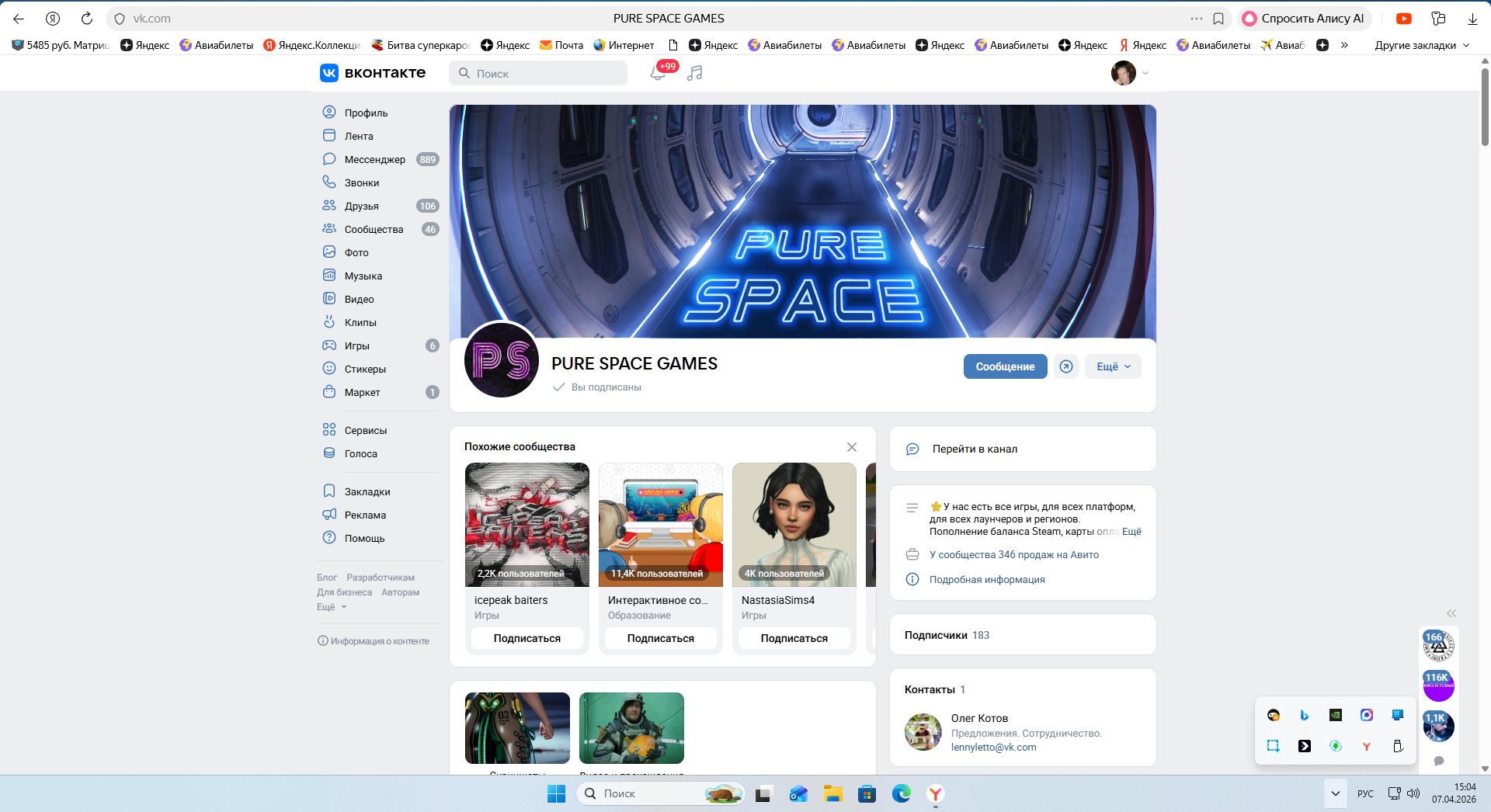Open the Профиль sidebar item
The width and height of the screenshot is (1491, 812).
366,113
